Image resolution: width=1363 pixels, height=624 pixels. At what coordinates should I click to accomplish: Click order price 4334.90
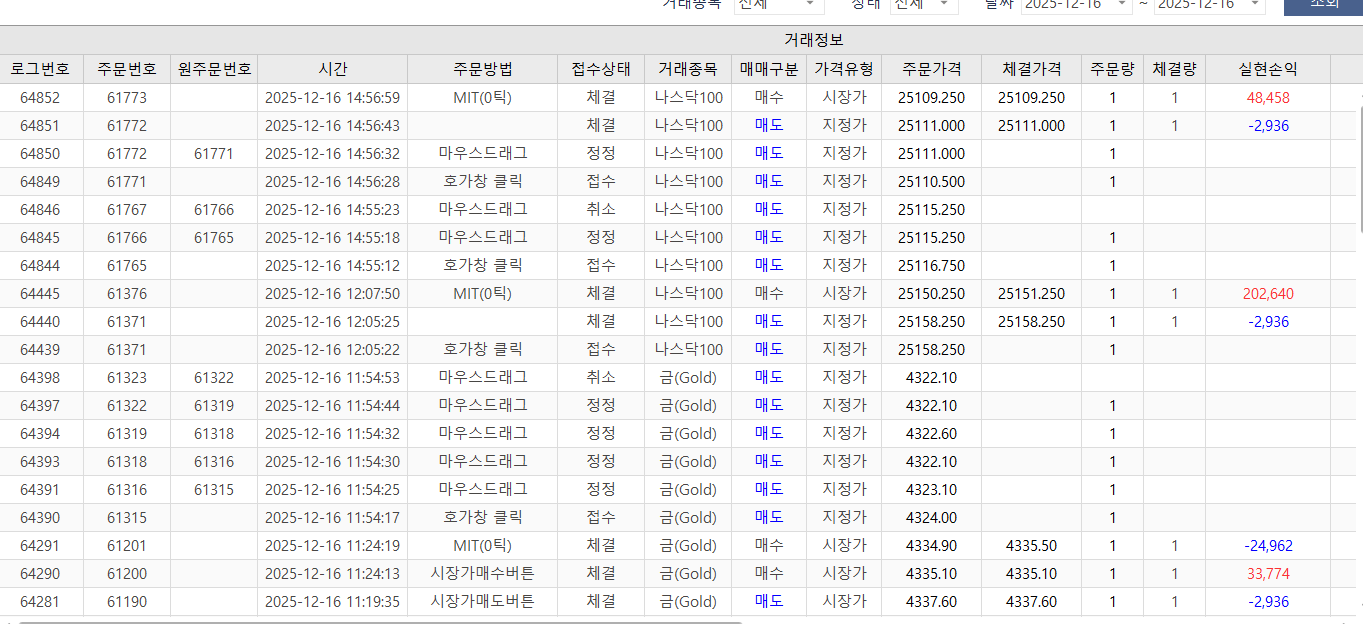pyautogui.click(x=931, y=546)
